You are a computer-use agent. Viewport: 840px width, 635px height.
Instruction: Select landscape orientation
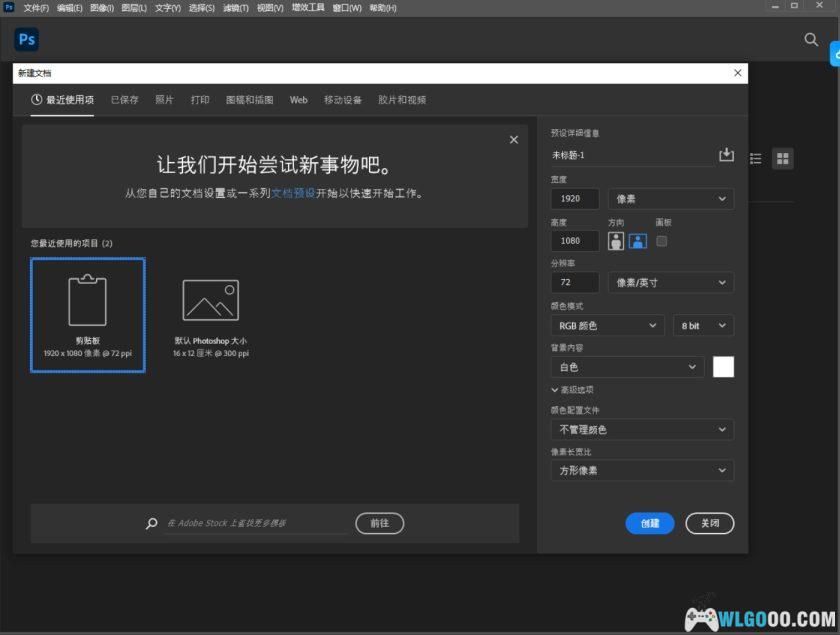pyautogui.click(x=637, y=240)
